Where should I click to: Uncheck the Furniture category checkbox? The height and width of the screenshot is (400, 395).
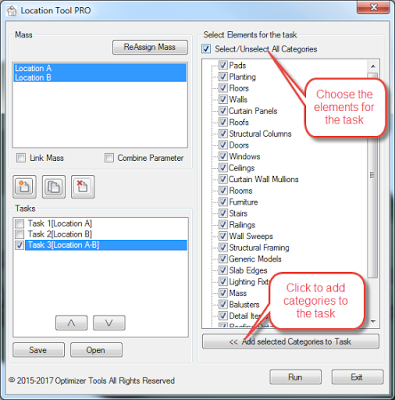point(223,202)
